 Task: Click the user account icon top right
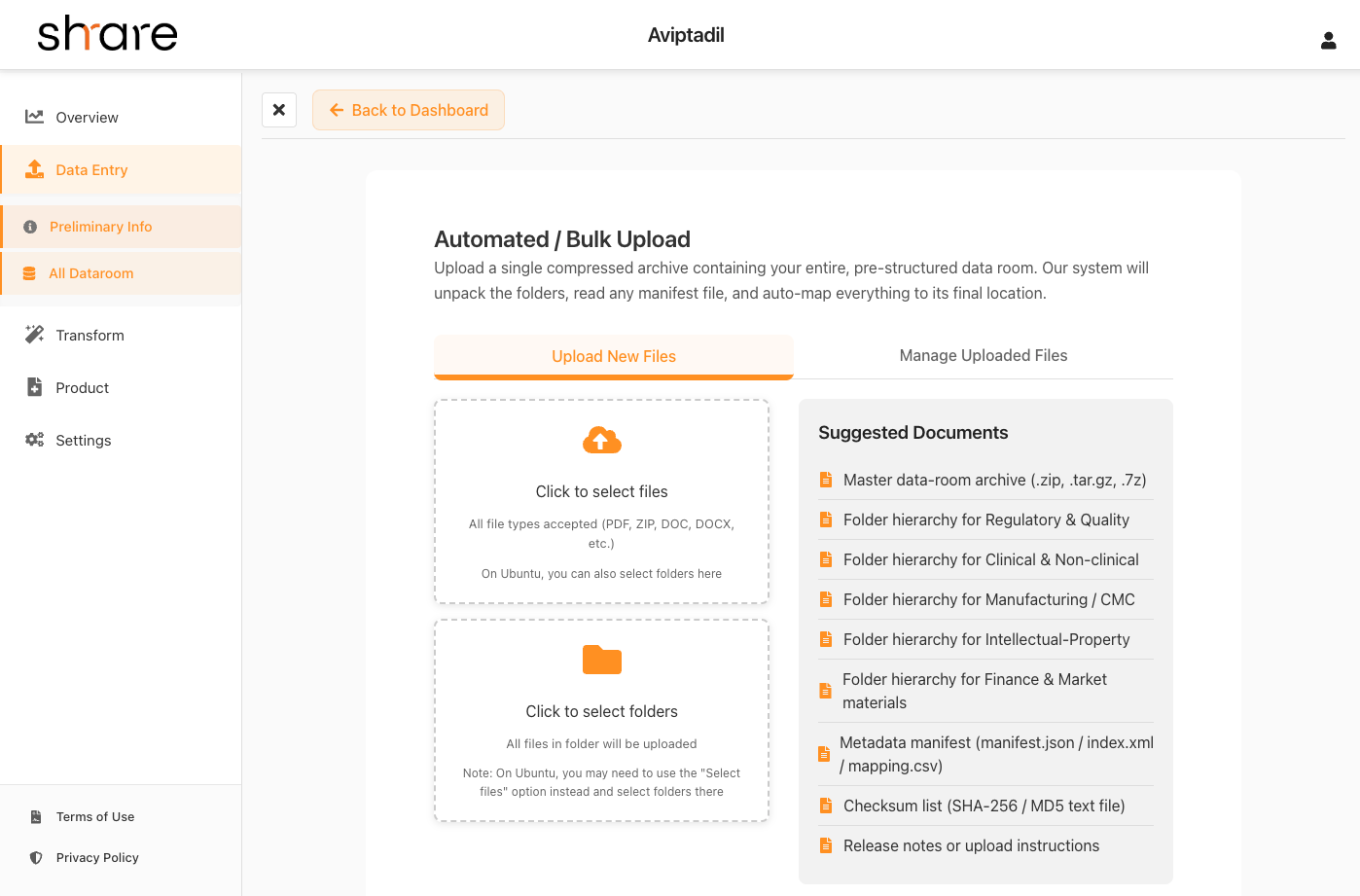tap(1329, 40)
